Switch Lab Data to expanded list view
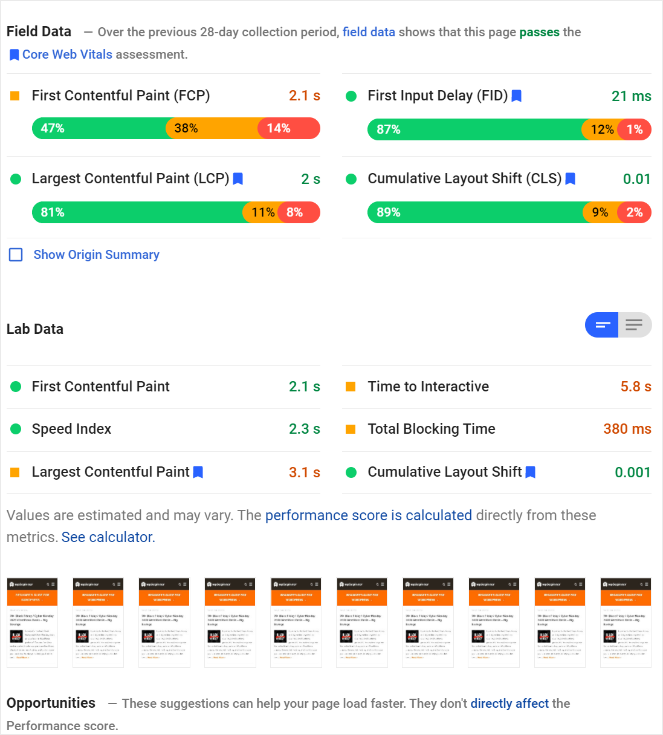The image size is (663, 735). click(634, 325)
